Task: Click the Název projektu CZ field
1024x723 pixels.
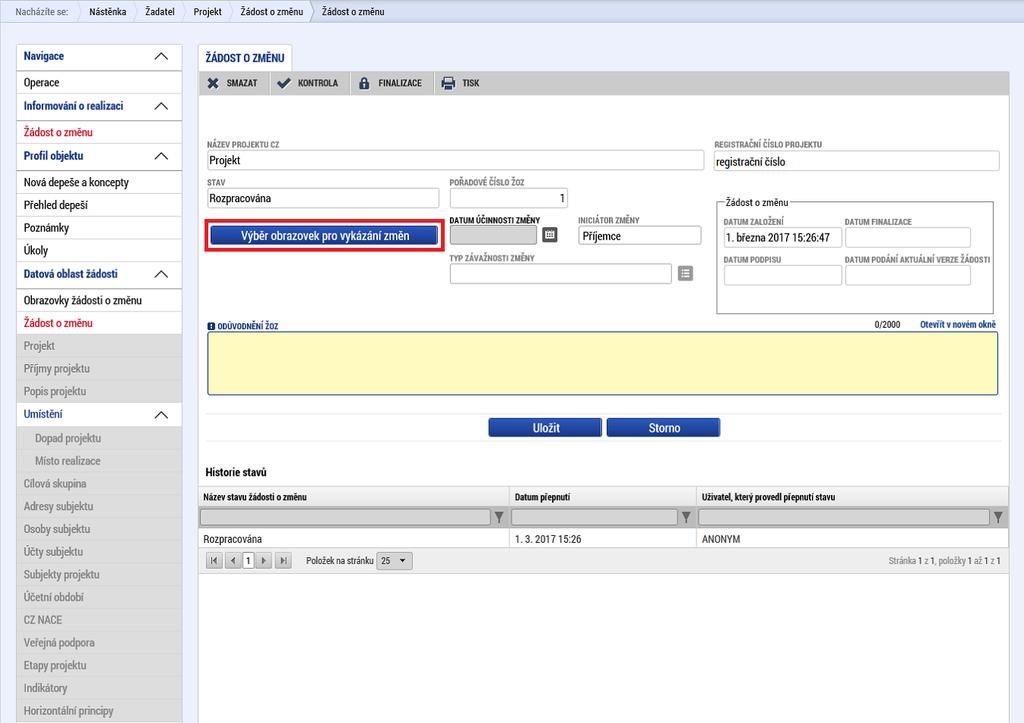Action: tap(455, 161)
